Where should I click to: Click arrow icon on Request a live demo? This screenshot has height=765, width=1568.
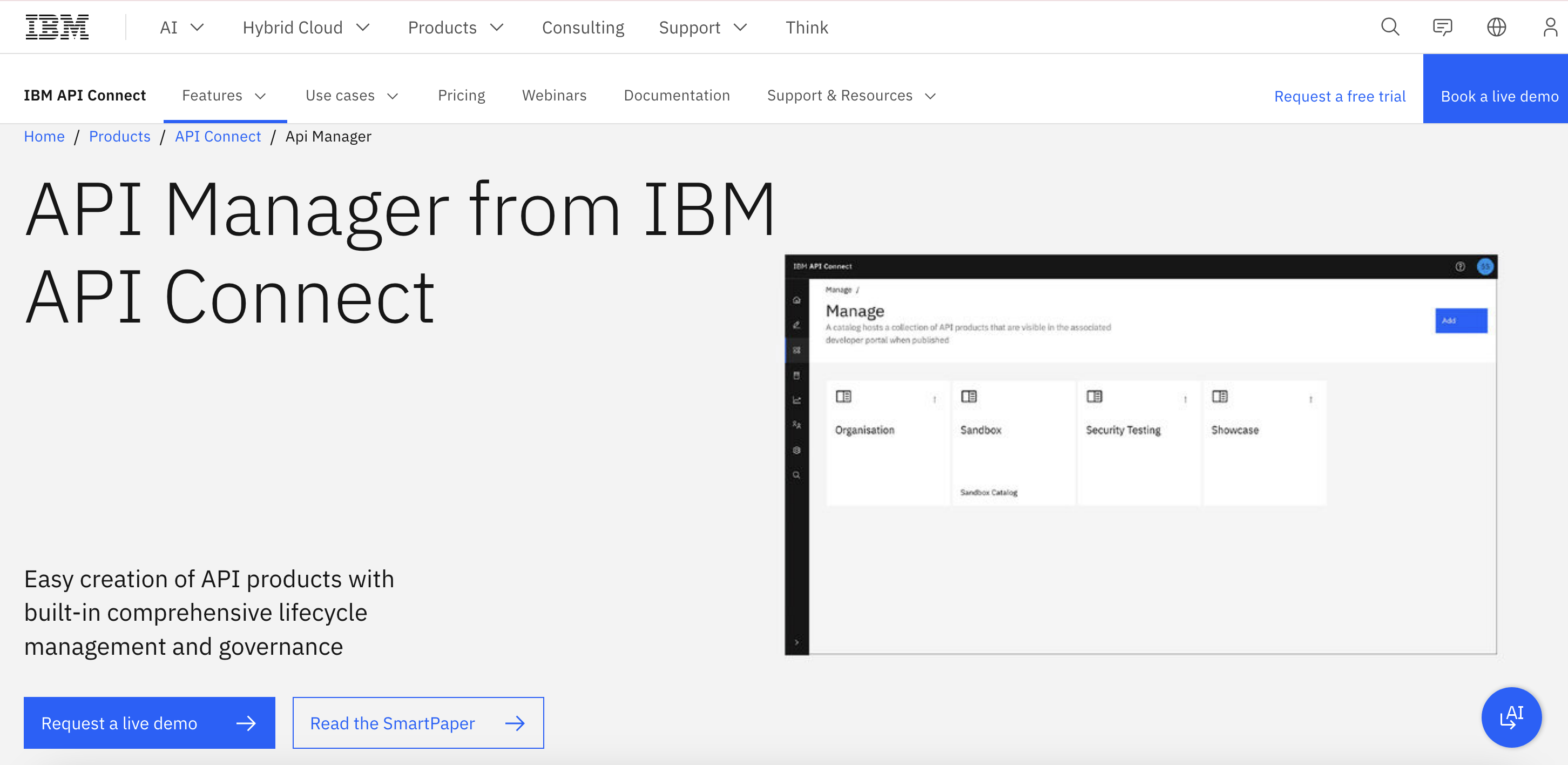click(x=246, y=723)
